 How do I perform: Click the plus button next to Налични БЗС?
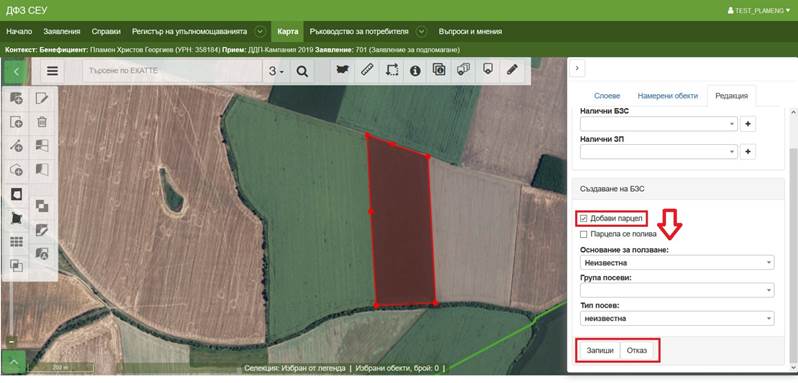pyautogui.click(x=748, y=124)
